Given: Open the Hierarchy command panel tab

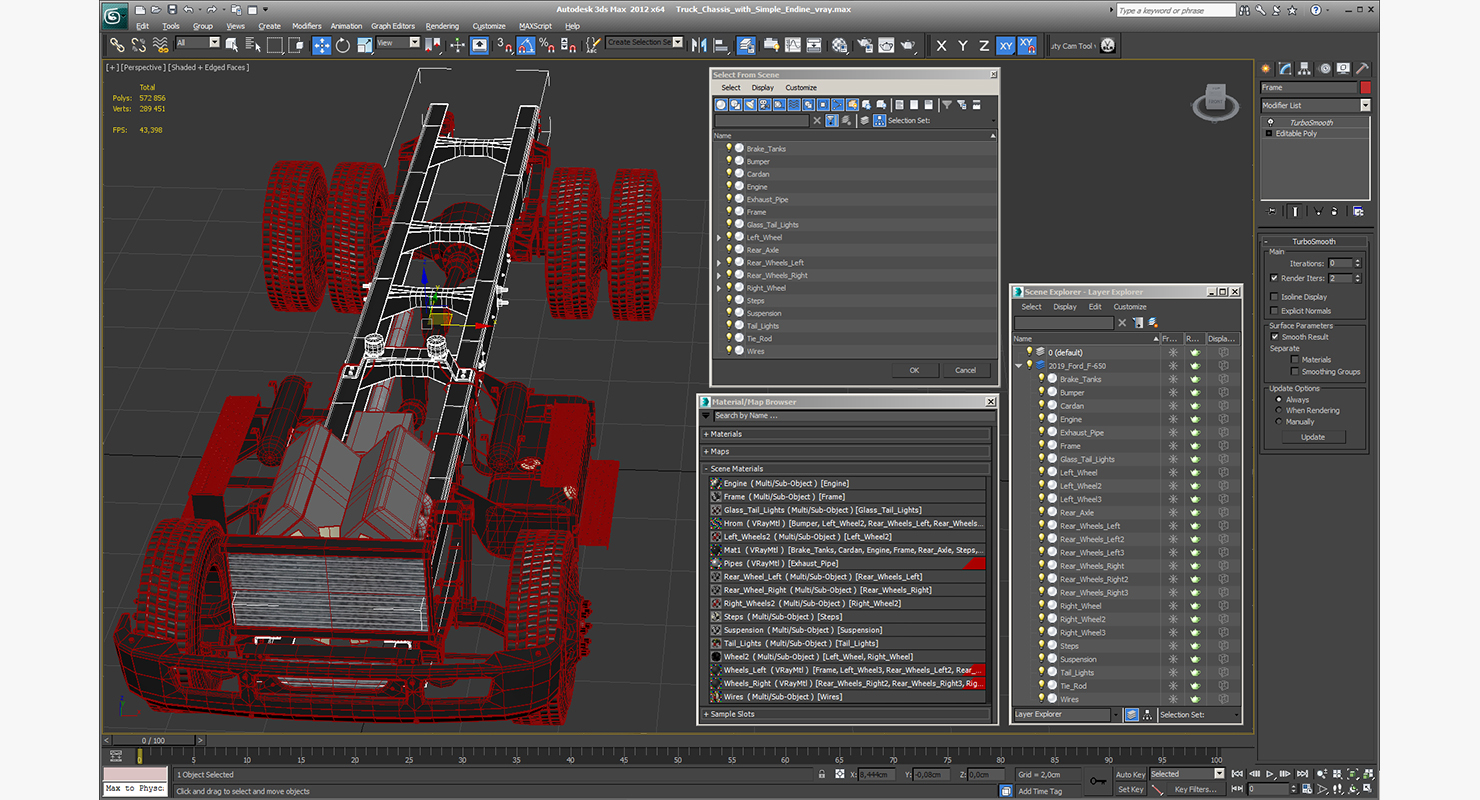Looking at the screenshot, I should 1305,68.
